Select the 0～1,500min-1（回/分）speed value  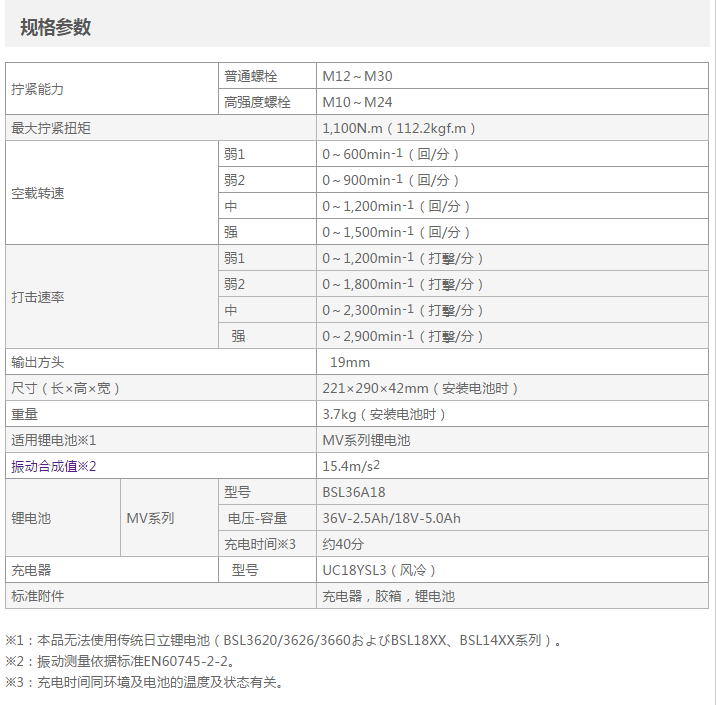tap(396, 232)
